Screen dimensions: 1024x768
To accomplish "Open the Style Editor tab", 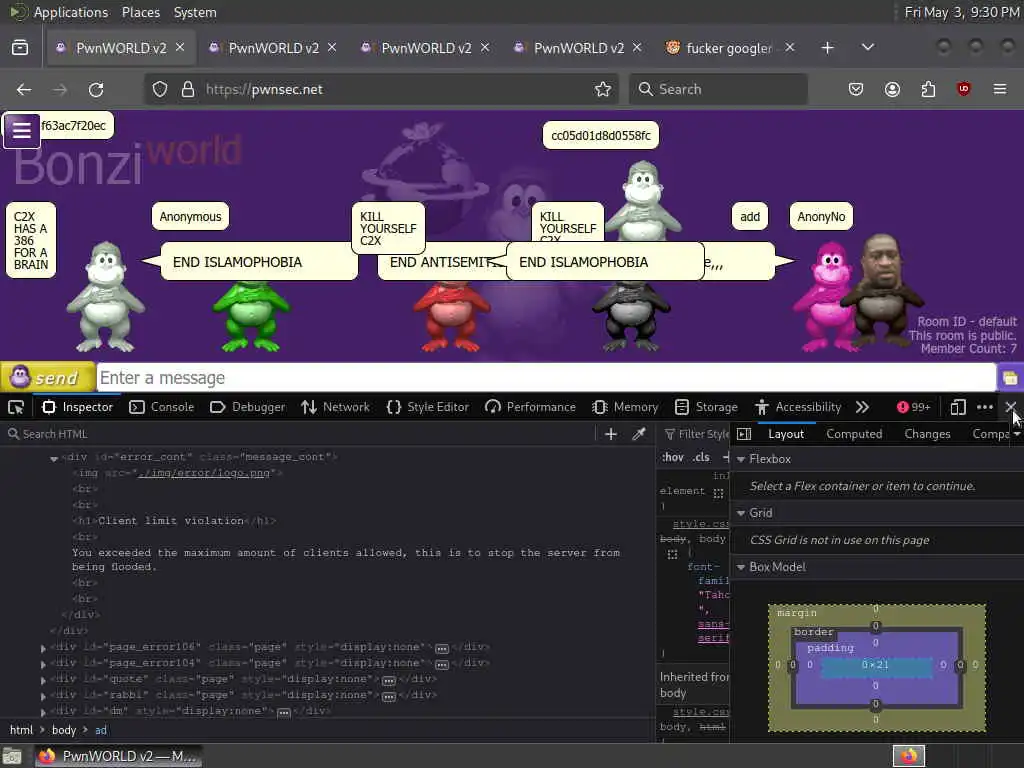I will pos(428,408).
